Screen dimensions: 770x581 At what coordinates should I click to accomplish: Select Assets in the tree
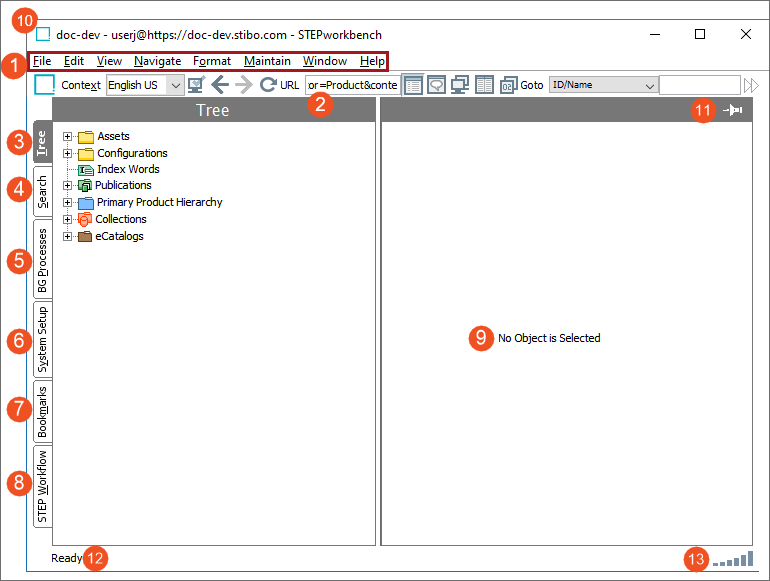coord(113,136)
